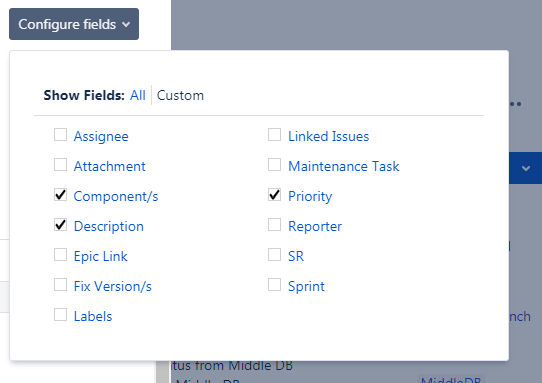Uncheck the Component/s checkbox

pyautogui.click(x=60, y=195)
